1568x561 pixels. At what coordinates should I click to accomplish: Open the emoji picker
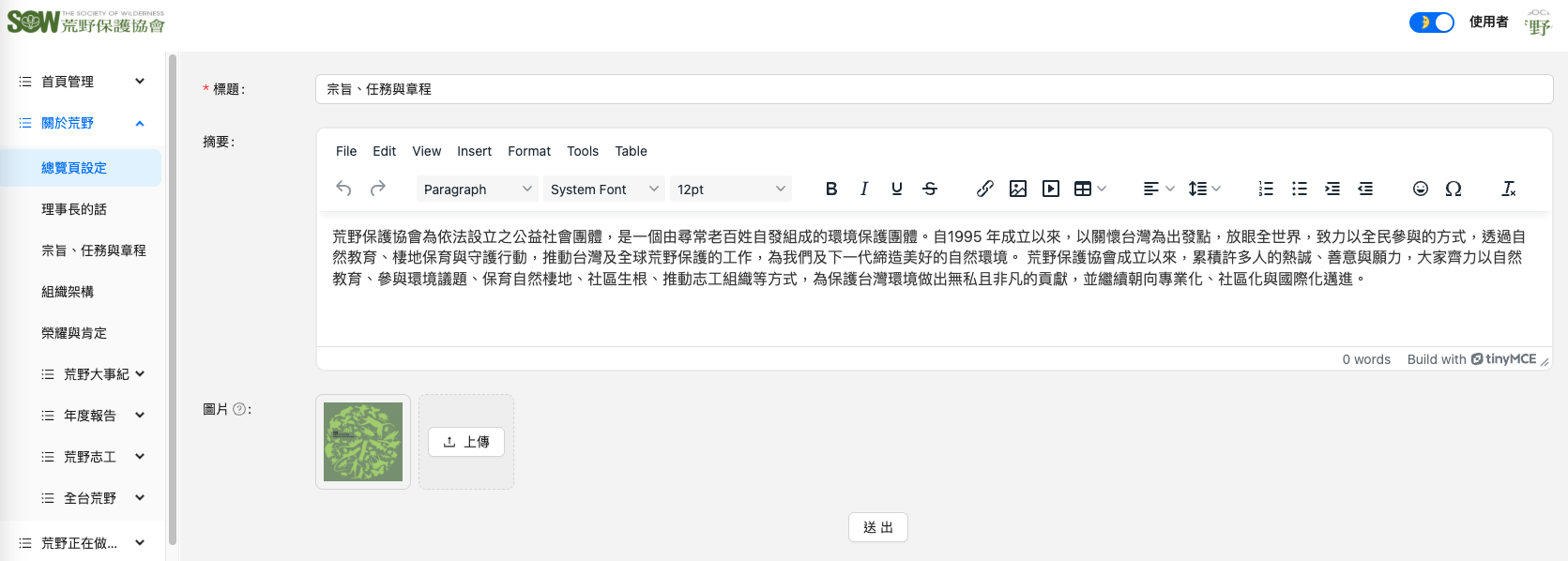[x=1420, y=189]
